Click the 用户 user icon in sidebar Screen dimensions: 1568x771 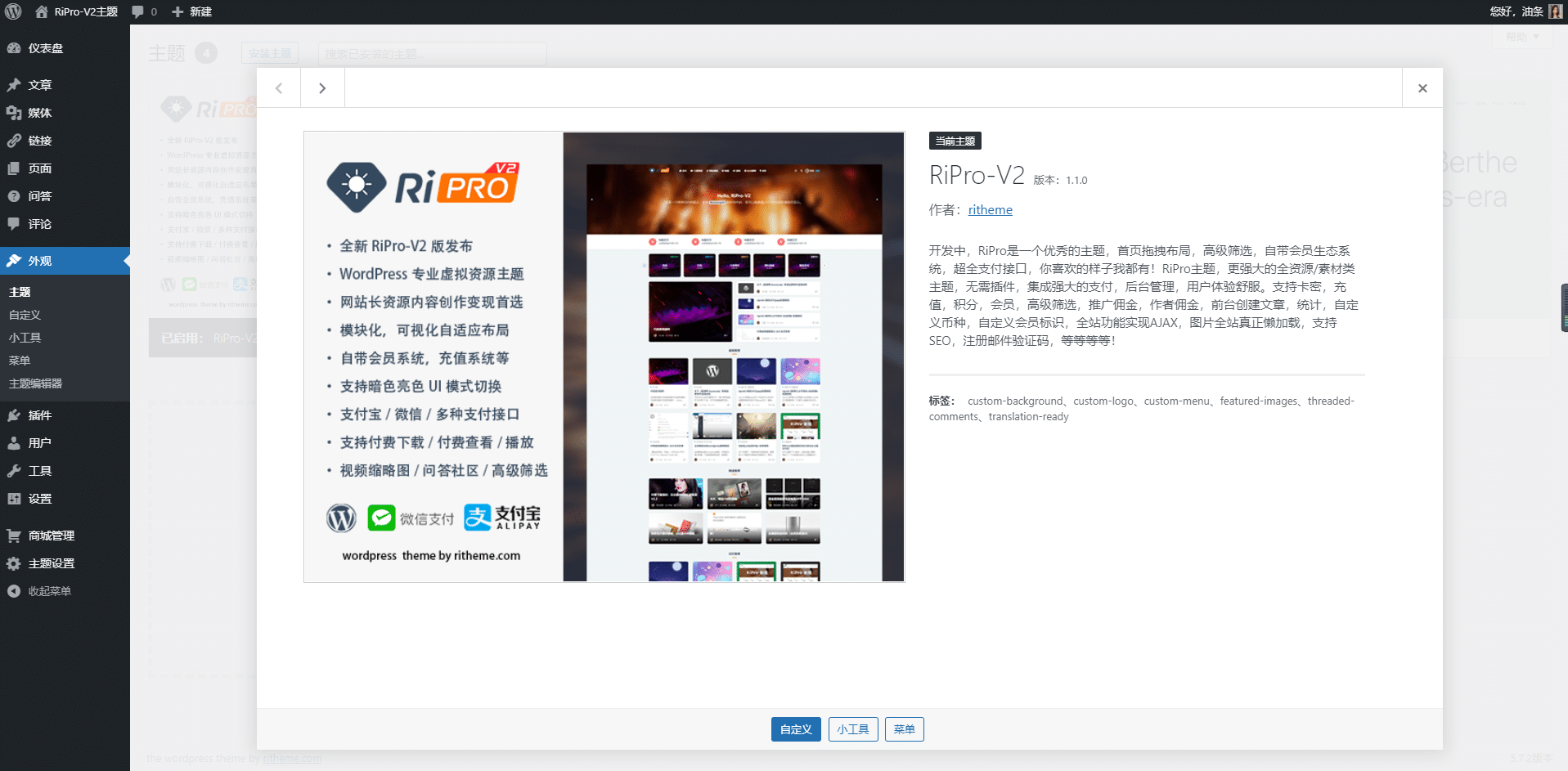coord(14,443)
